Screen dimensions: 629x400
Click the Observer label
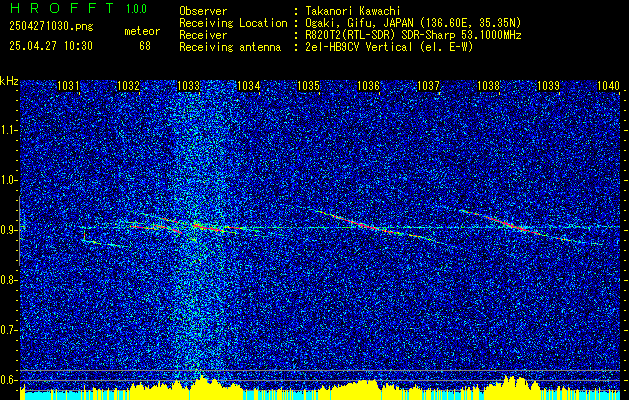click(x=203, y=11)
